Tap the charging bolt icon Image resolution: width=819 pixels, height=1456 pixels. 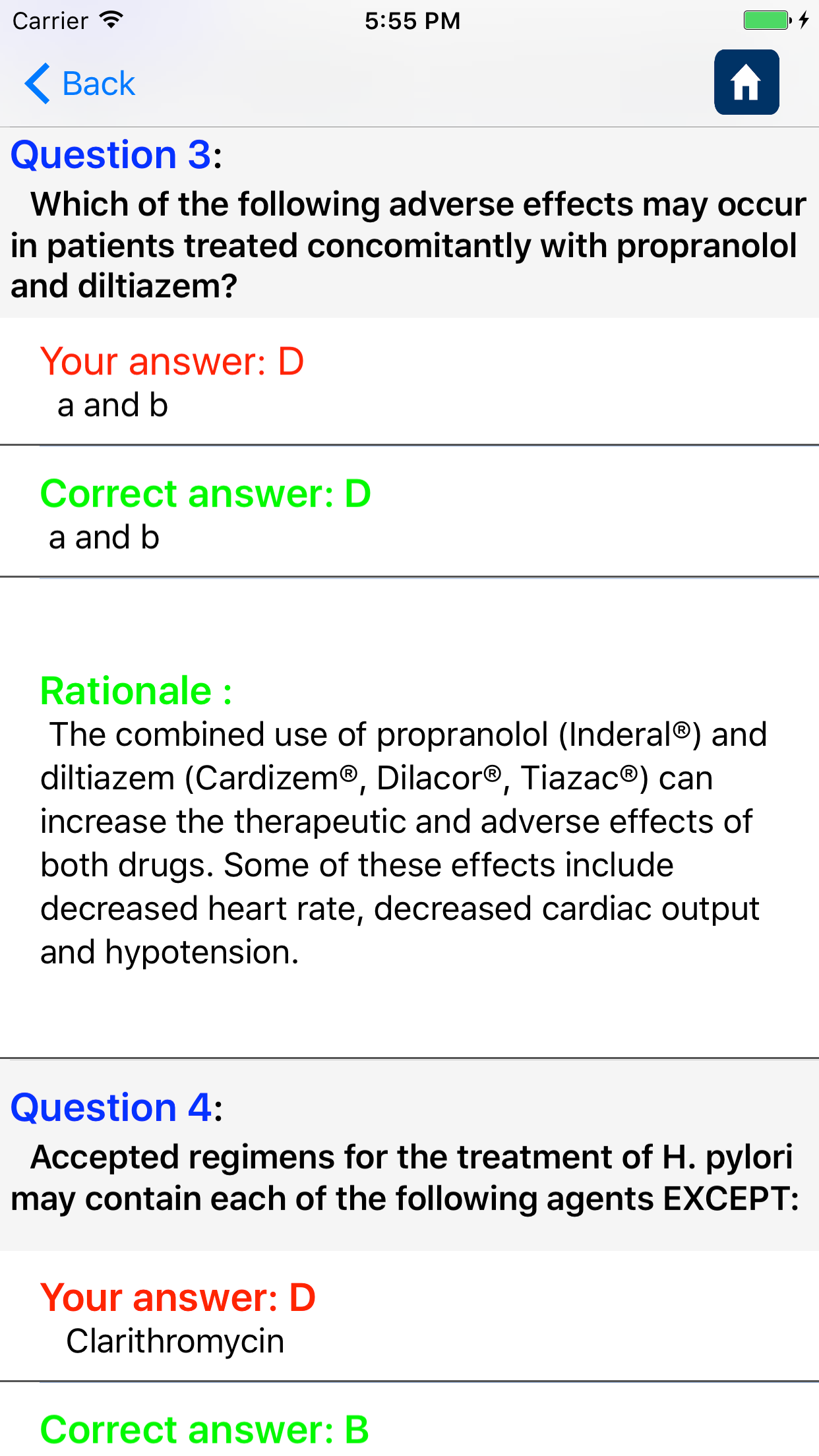(803, 20)
